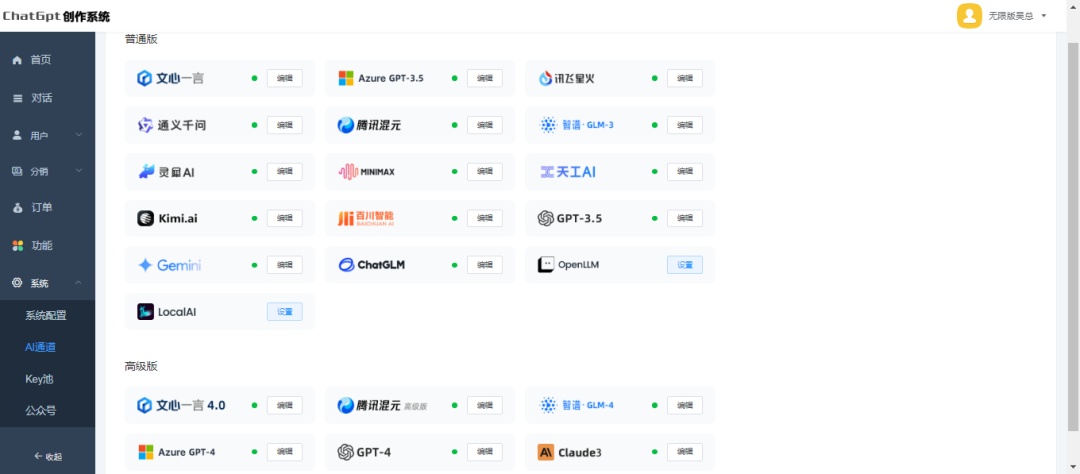Click the Gemini star logo
Image resolution: width=1080 pixels, height=474 pixels.
(145, 265)
